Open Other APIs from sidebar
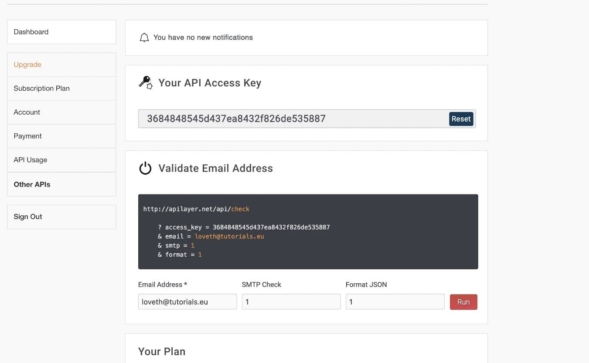The width and height of the screenshot is (589, 363). [62, 185]
